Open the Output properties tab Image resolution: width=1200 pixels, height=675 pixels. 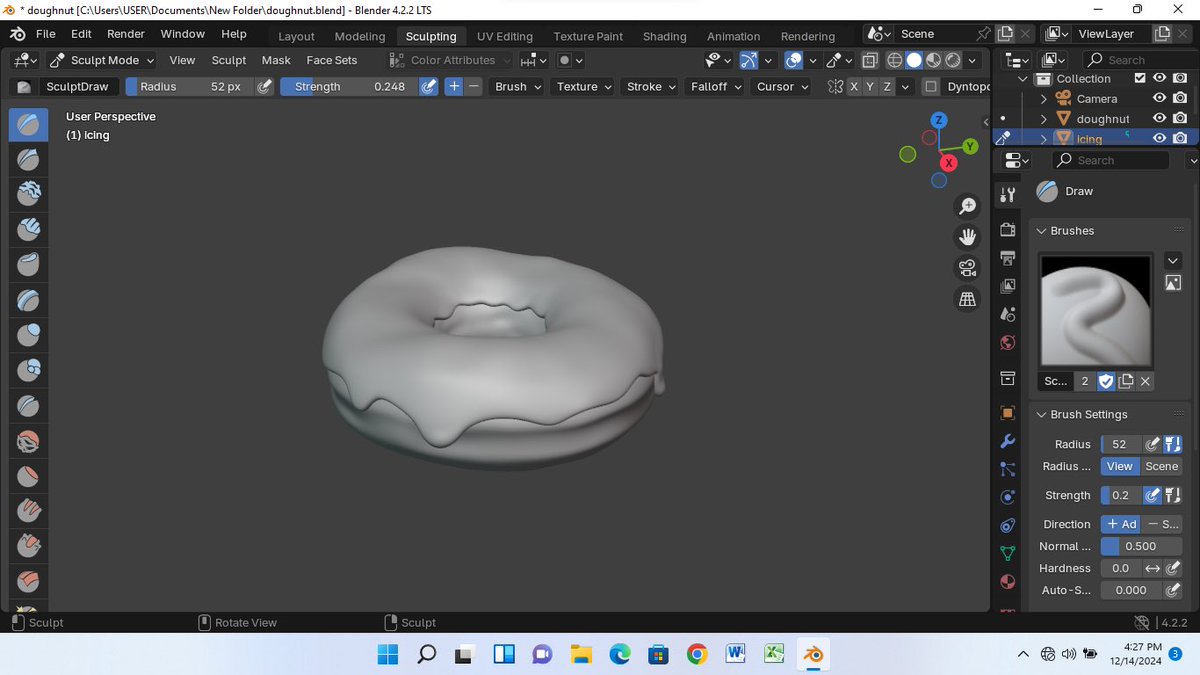click(1008, 258)
